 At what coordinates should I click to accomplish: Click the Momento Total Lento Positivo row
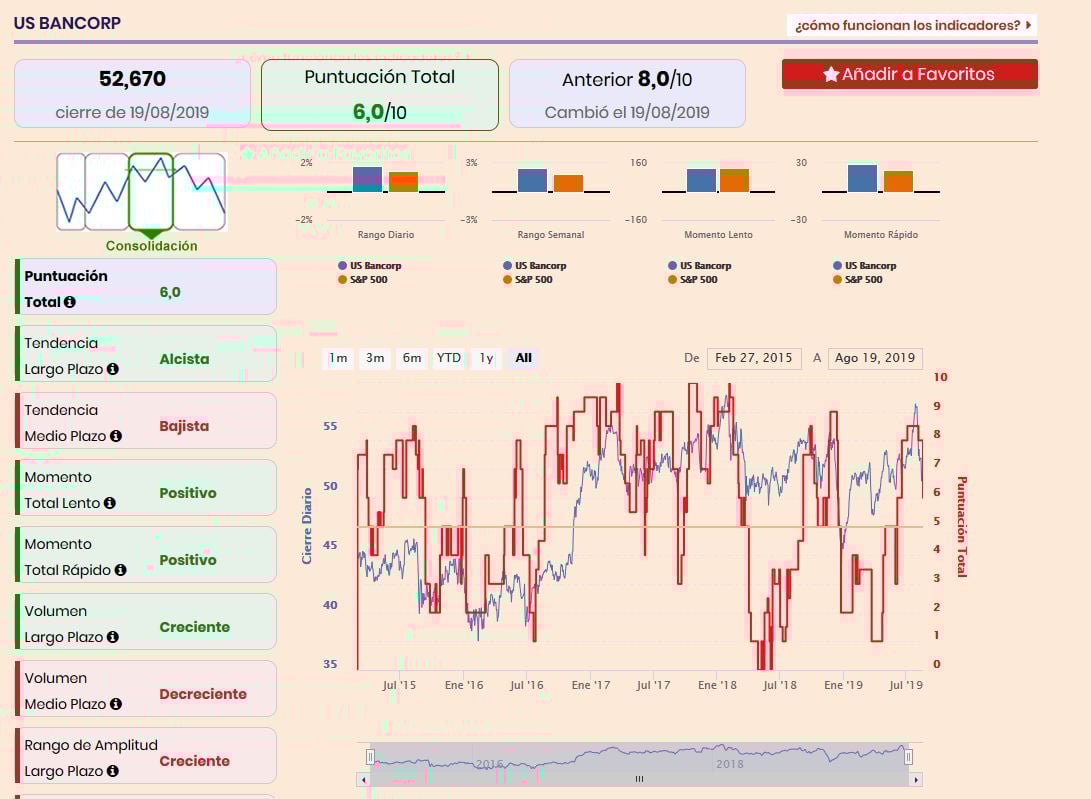pos(146,487)
